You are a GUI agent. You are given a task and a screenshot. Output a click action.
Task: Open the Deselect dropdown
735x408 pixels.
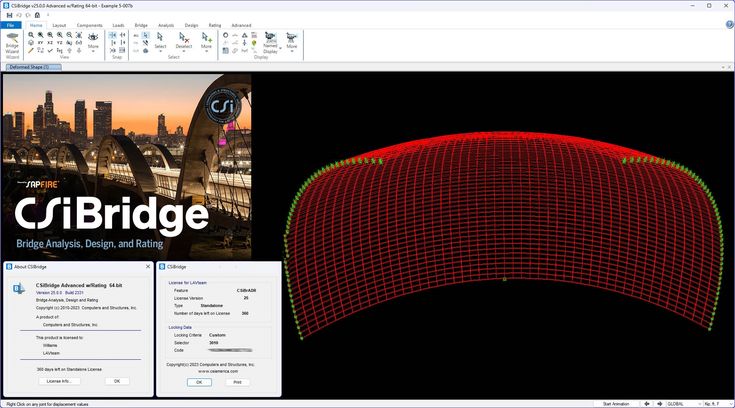pyautogui.click(x=184, y=41)
